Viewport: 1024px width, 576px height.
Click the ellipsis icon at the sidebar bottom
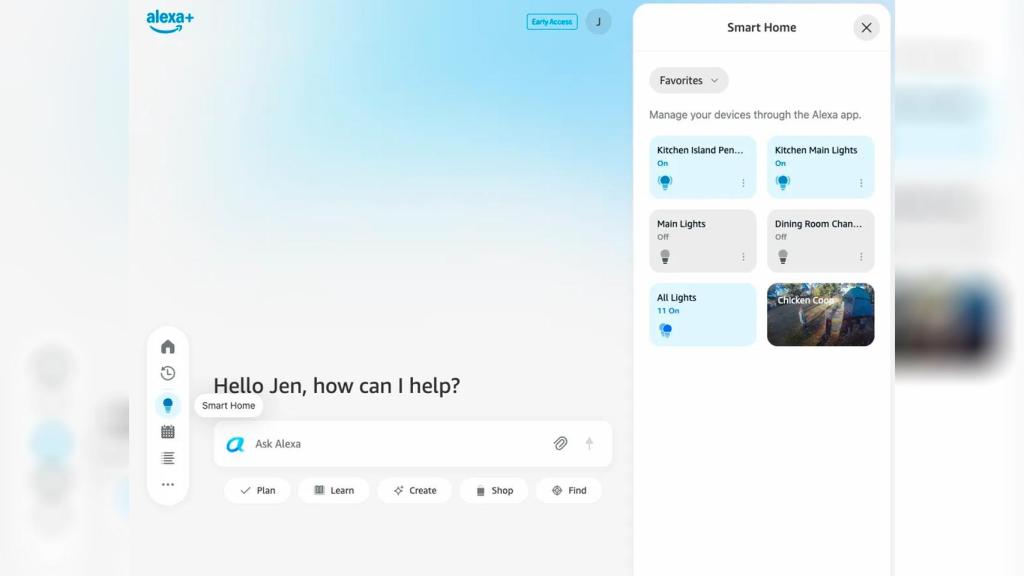[168, 484]
